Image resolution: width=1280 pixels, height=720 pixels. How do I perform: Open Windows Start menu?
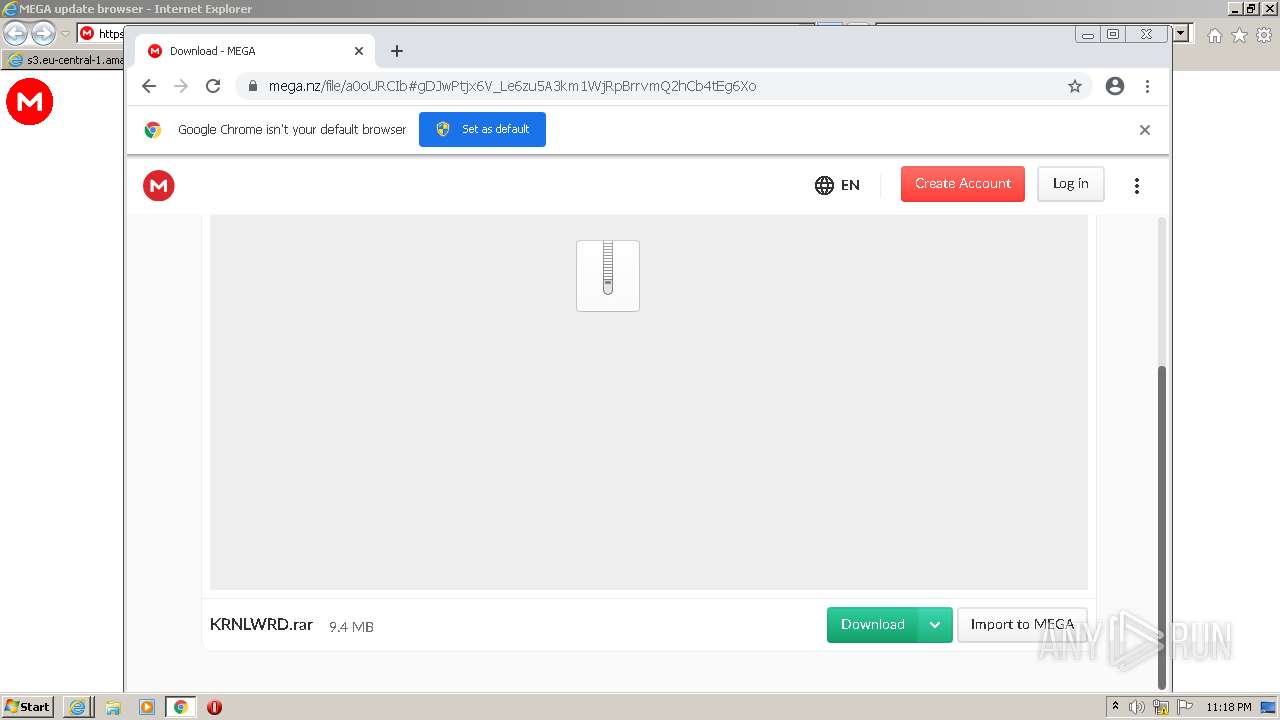[x=28, y=707]
